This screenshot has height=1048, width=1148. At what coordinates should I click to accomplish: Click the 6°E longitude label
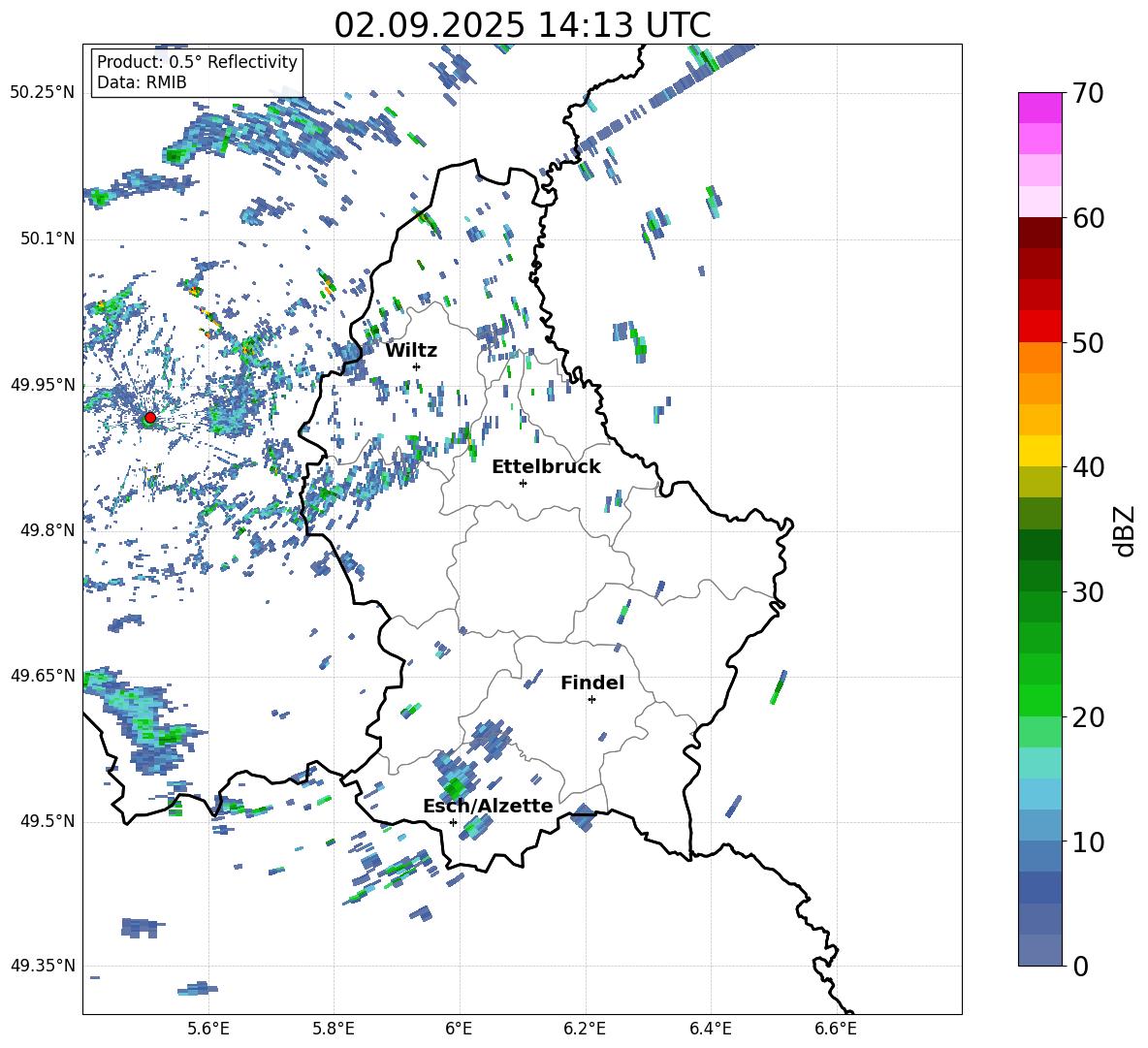click(459, 1029)
